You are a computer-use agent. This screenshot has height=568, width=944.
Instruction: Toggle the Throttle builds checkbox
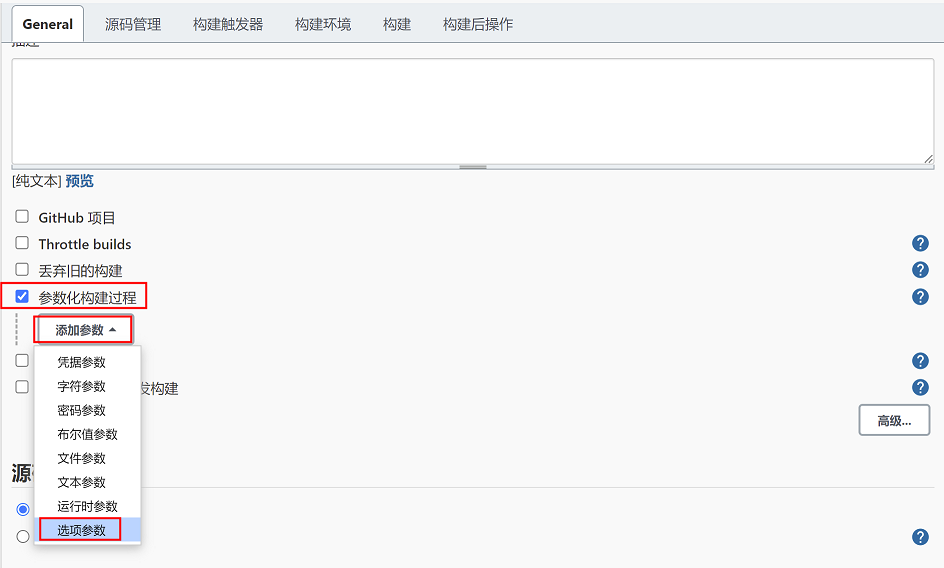(x=22, y=243)
